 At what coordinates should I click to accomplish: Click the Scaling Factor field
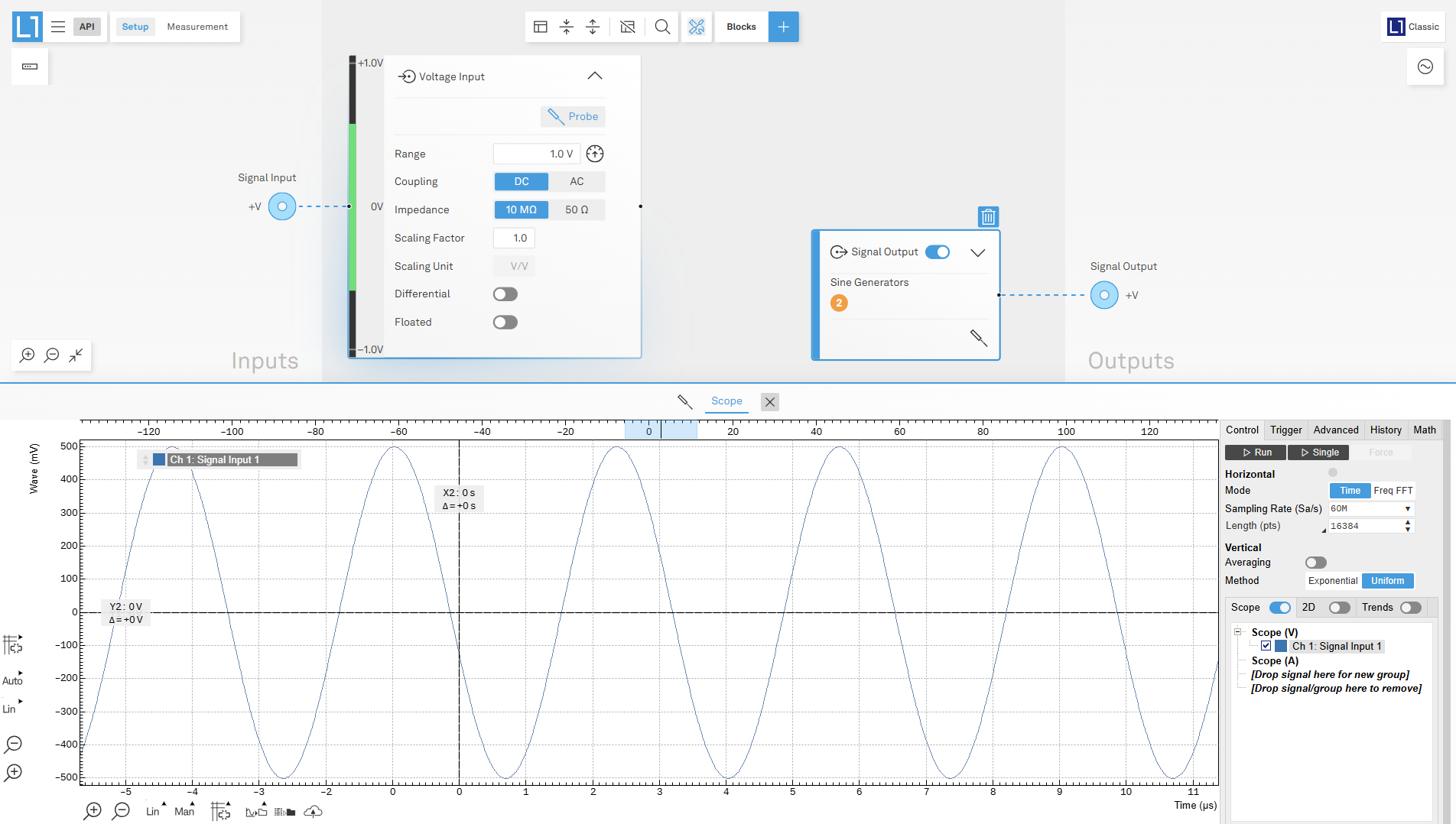(514, 238)
